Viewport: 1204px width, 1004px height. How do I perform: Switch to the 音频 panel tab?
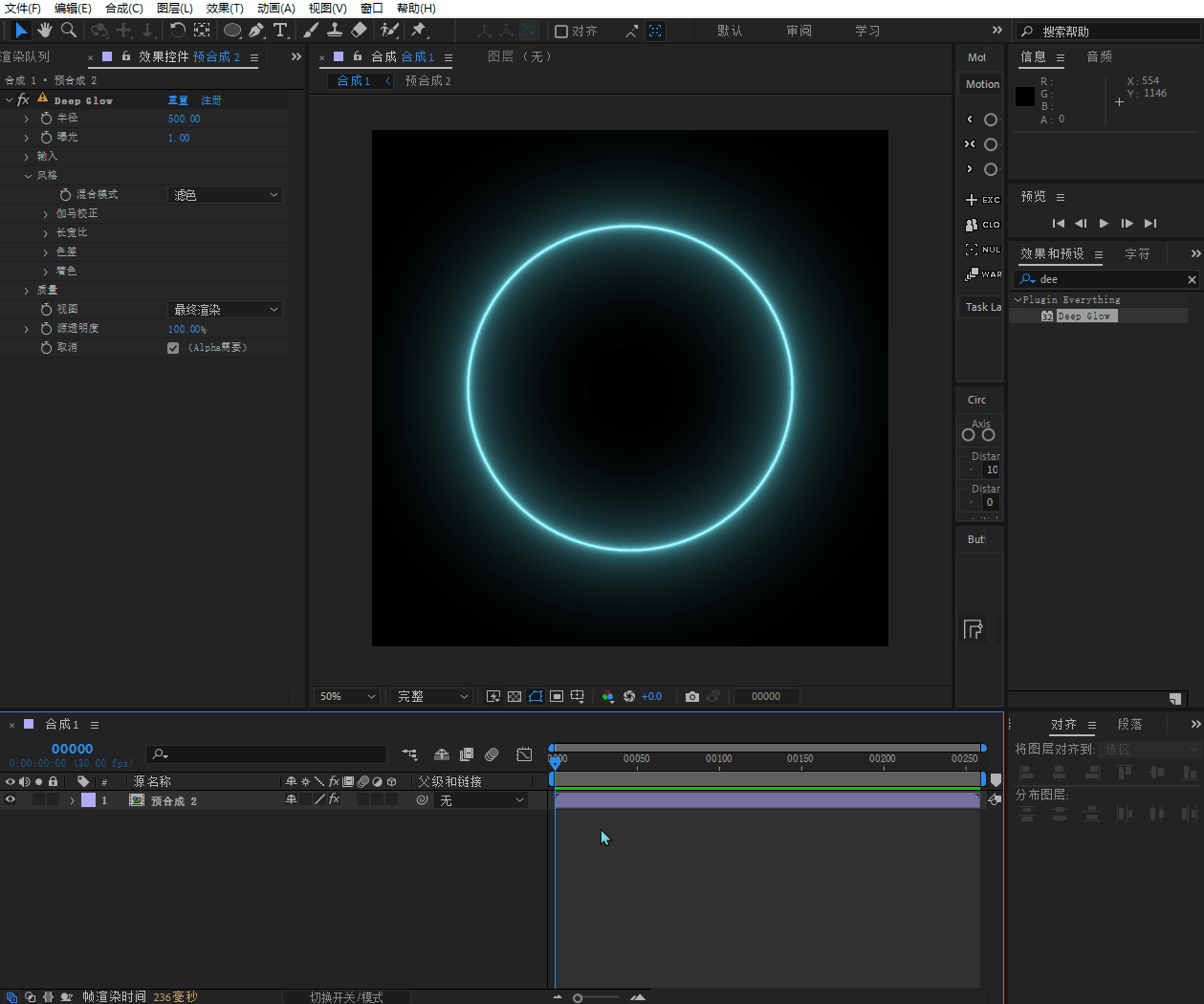click(x=1099, y=57)
